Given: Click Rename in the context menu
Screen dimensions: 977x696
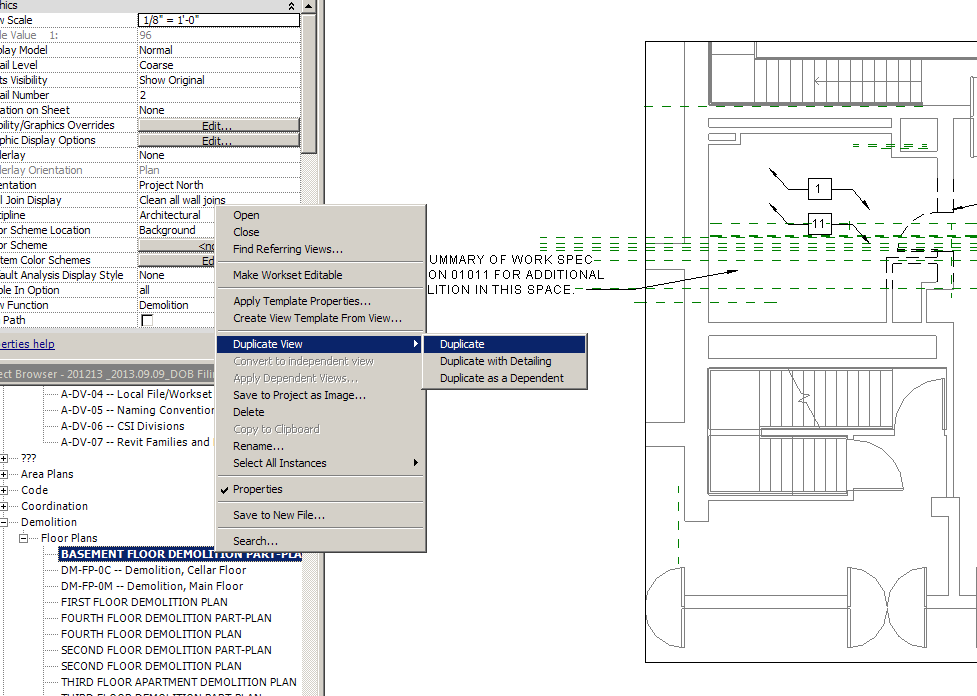Looking at the screenshot, I should 258,446.
